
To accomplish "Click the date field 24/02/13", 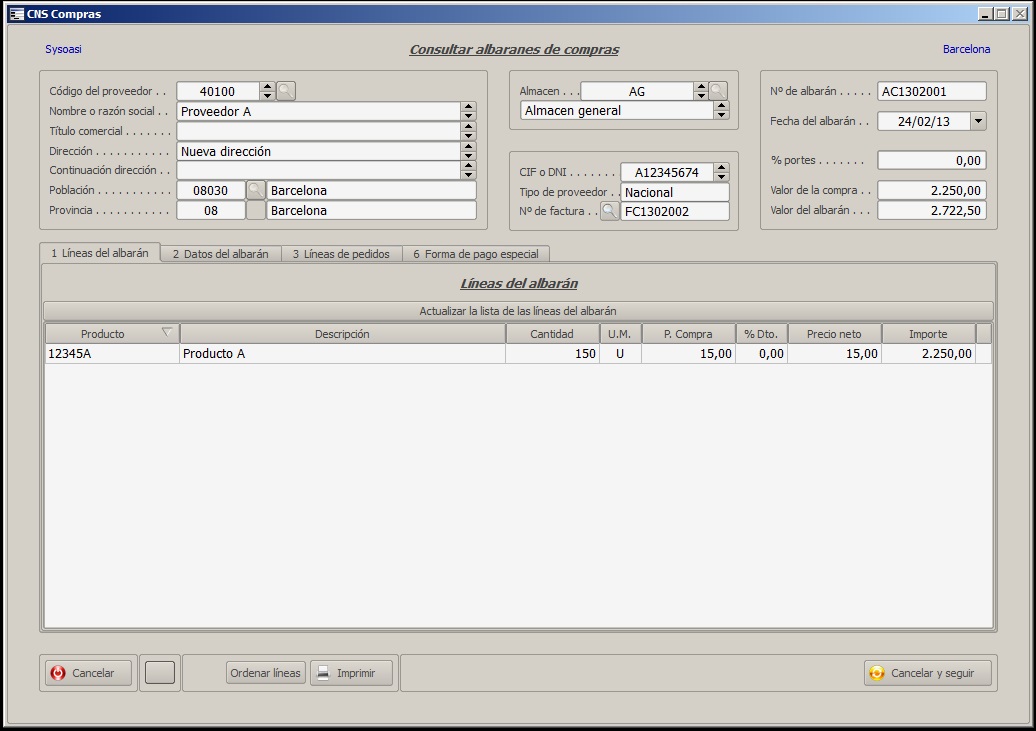I will (924, 121).
